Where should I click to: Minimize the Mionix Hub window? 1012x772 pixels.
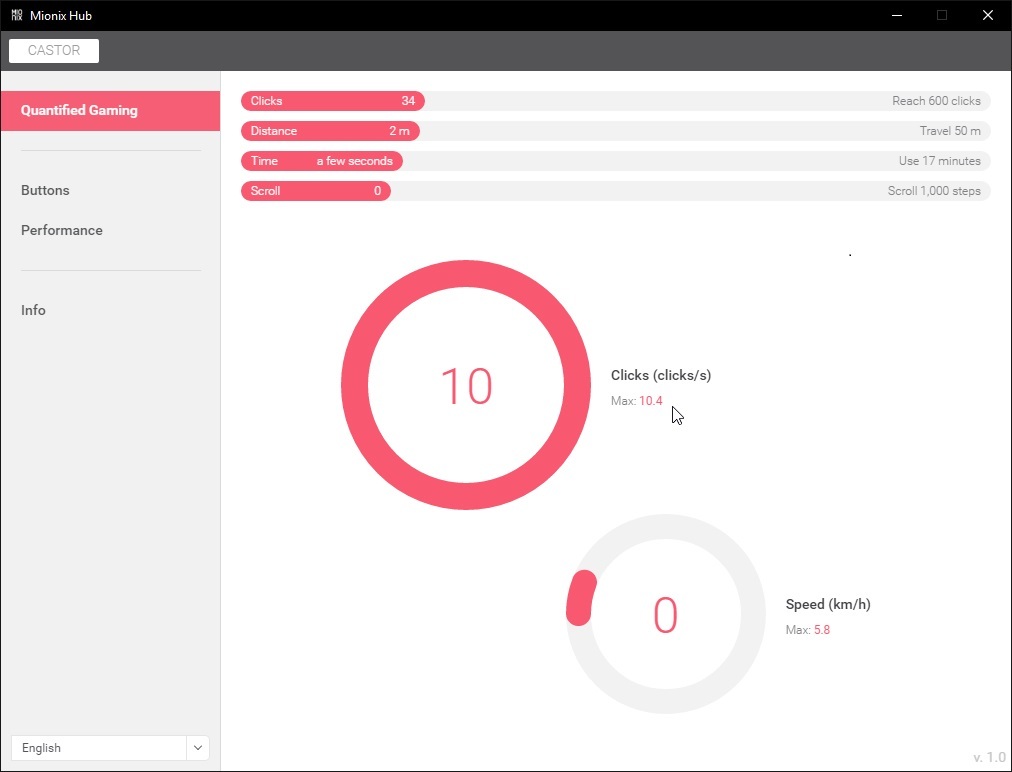(x=896, y=15)
